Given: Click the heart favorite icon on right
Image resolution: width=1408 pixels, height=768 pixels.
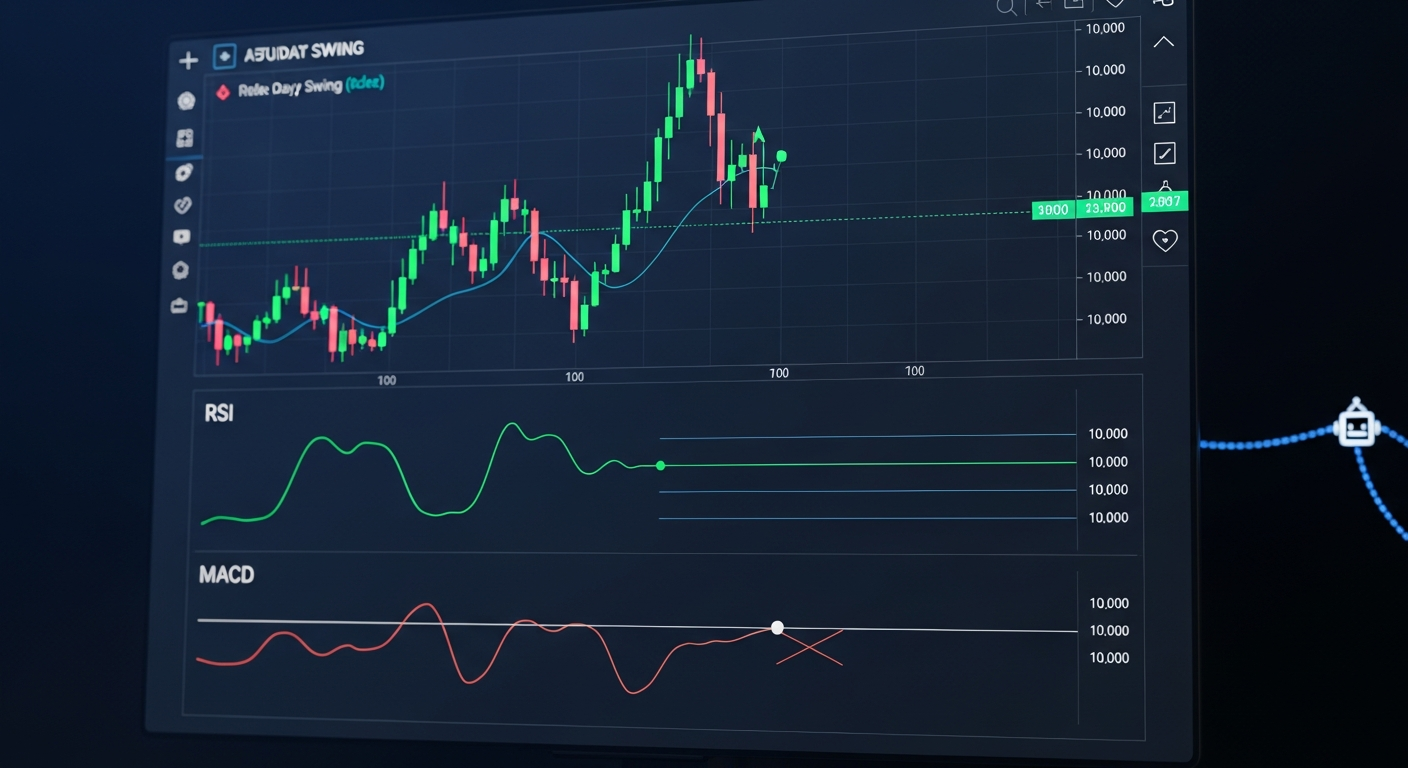Looking at the screenshot, I should (x=1165, y=240).
